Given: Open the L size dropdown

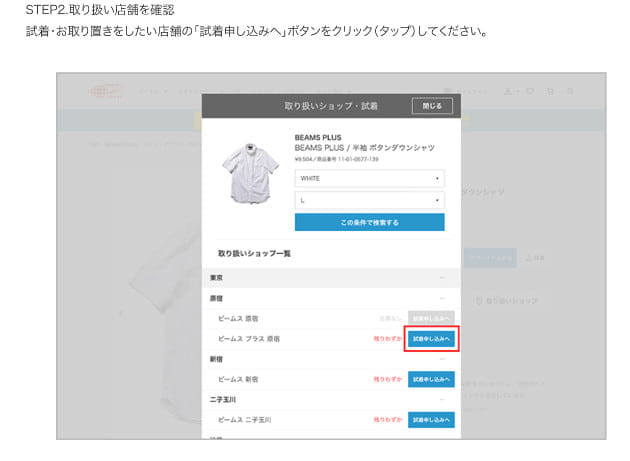Looking at the screenshot, I should [369, 200].
